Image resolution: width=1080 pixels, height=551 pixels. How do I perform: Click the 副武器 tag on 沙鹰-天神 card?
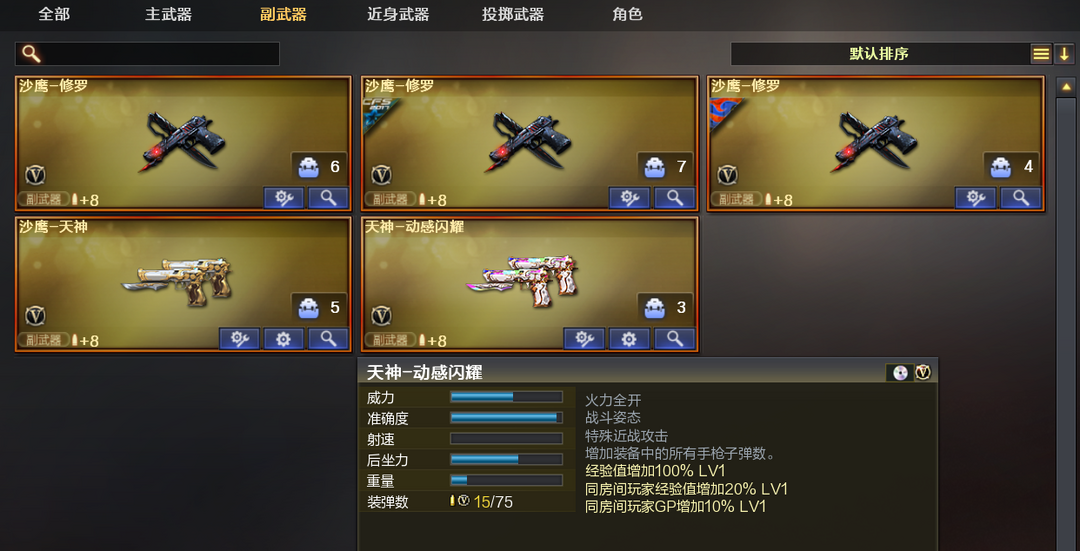(43, 340)
